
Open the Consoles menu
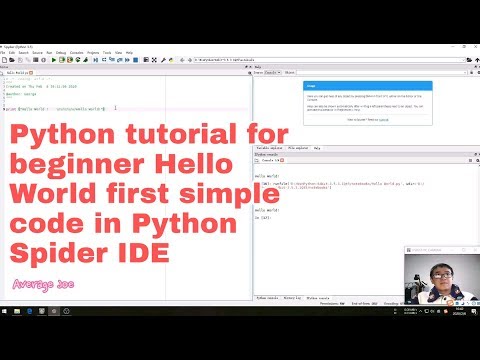(77, 53)
